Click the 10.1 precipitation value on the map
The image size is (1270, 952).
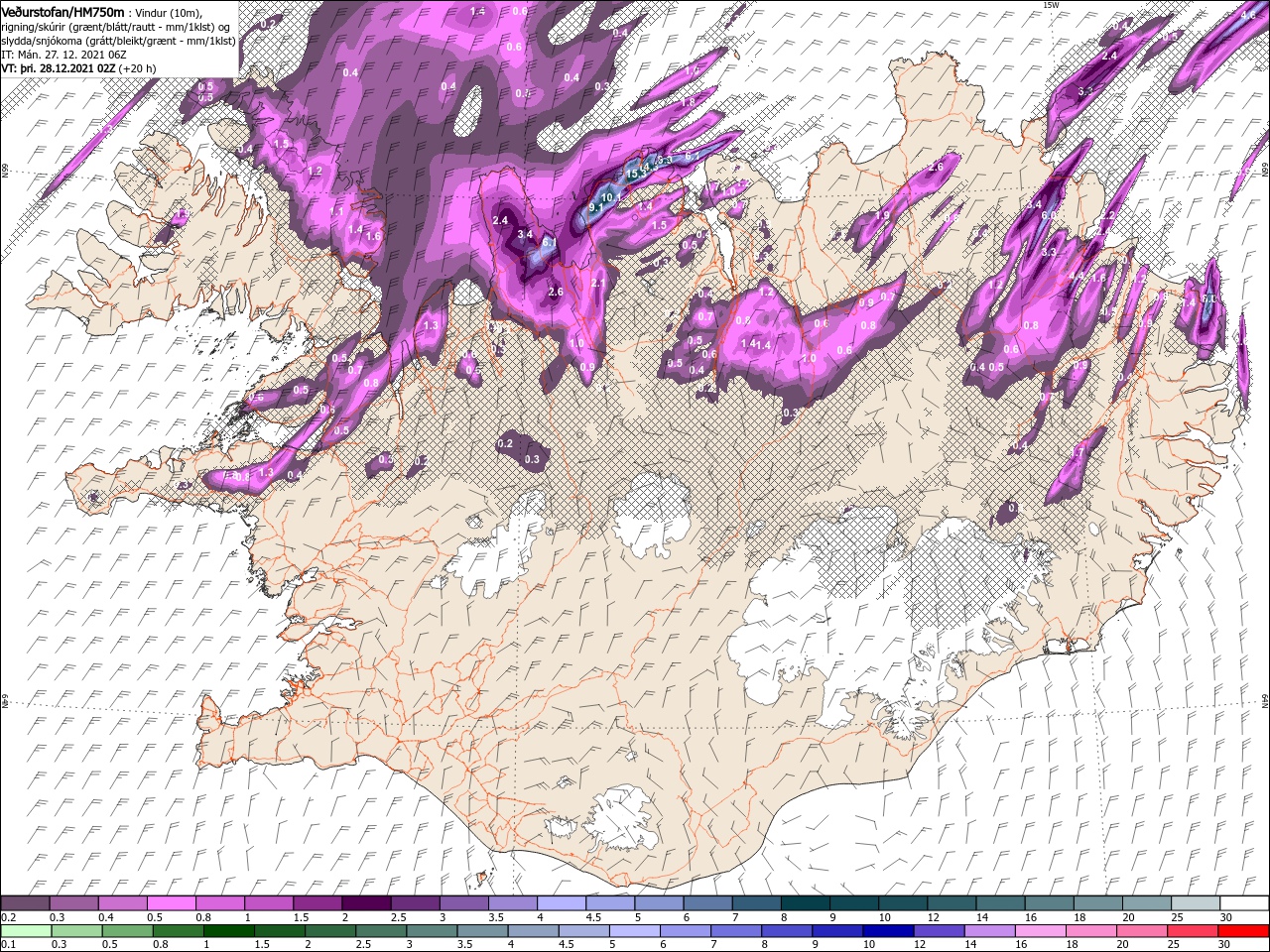coord(610,196)
